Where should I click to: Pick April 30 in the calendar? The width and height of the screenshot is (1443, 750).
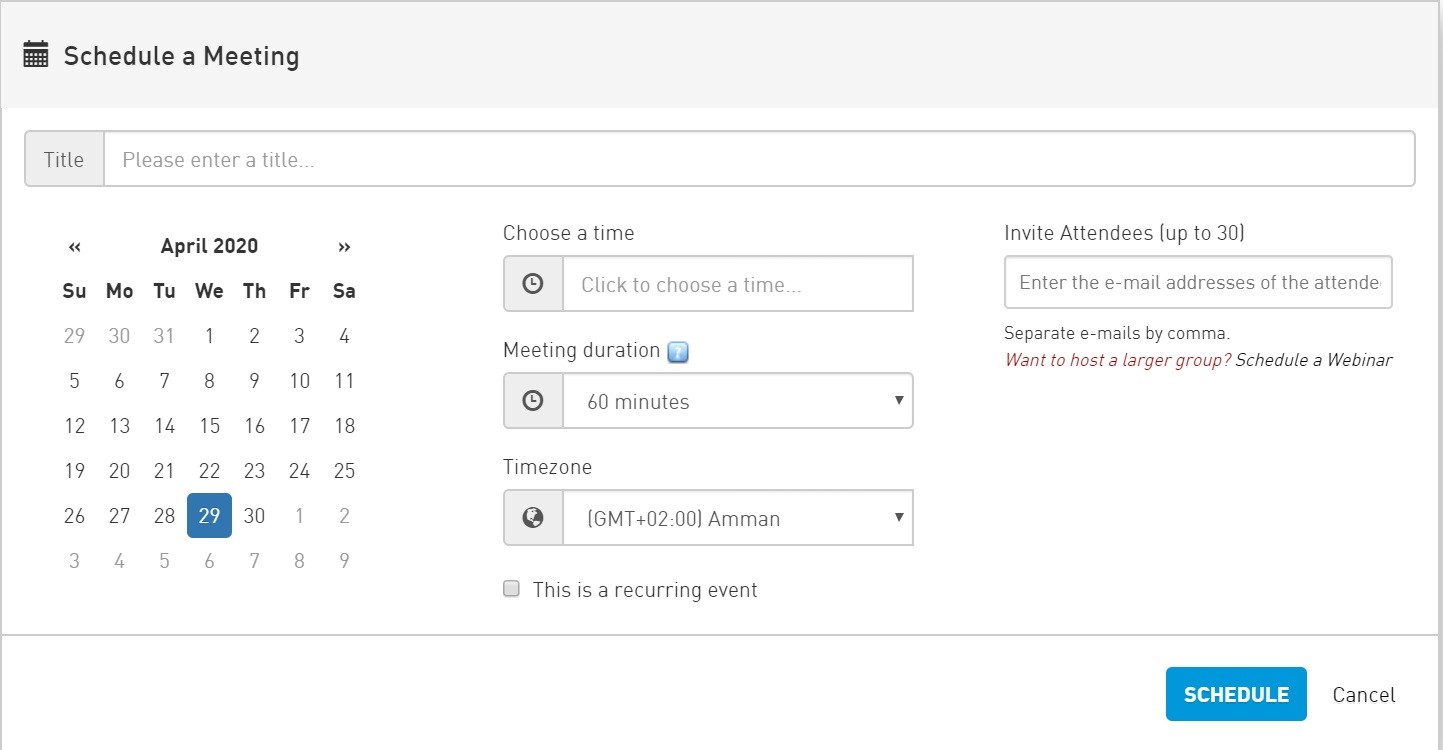254,516
